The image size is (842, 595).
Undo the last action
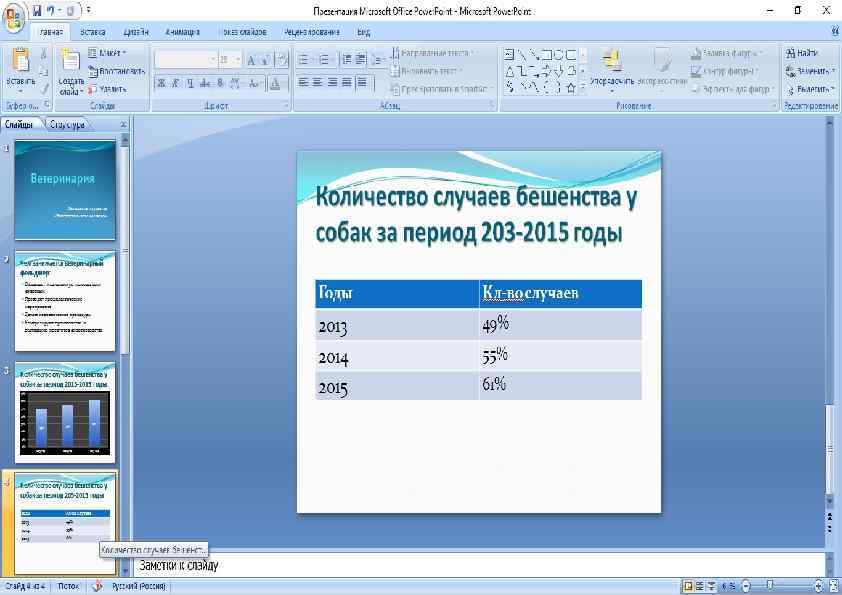click(x=50, y=10)
